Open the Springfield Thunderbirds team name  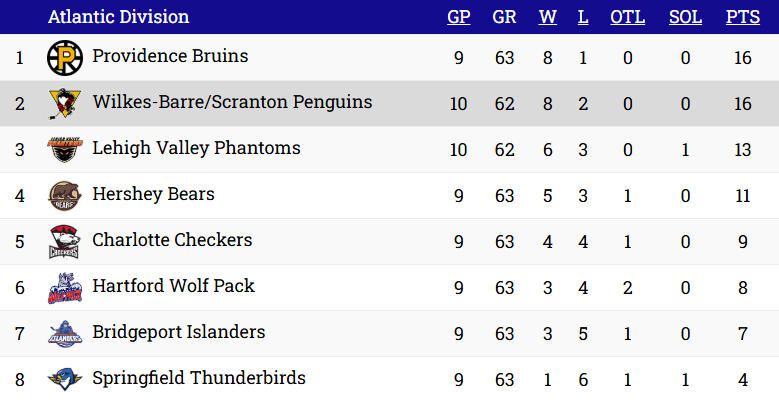[x=199, y=378]
